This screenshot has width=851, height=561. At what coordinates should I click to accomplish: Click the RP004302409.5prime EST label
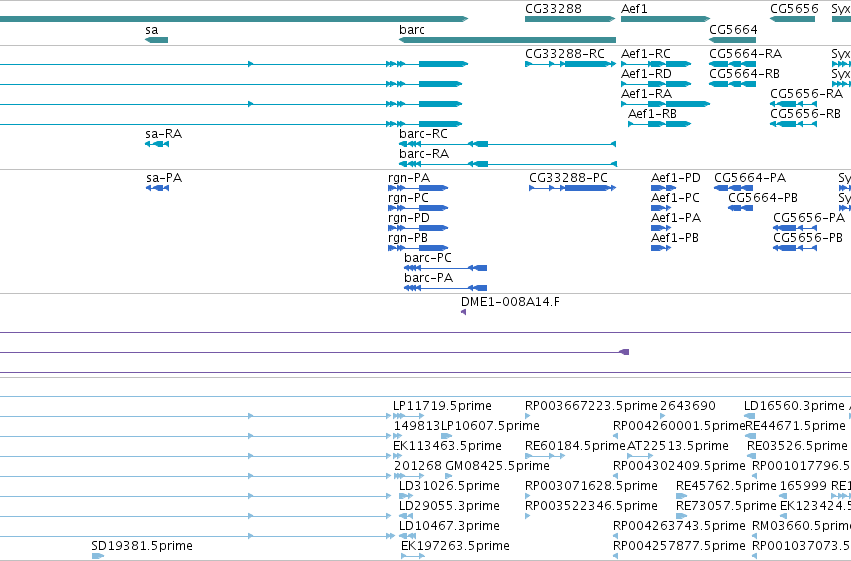[x=679, y=466]
